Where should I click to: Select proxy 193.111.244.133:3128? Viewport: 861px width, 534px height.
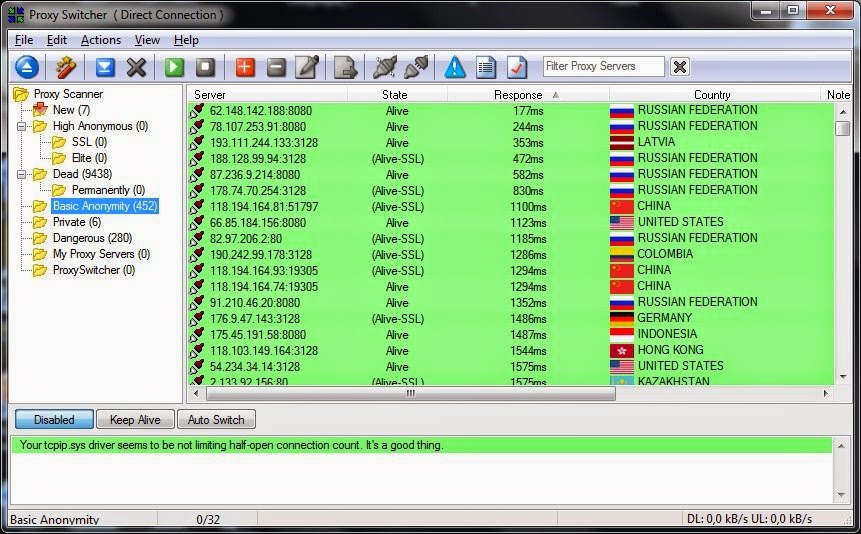[264, 143]
